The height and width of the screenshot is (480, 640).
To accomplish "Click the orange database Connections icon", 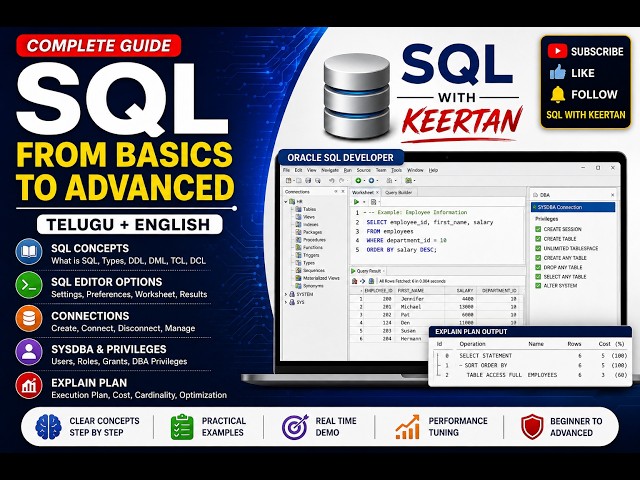I will click(29, 319).
